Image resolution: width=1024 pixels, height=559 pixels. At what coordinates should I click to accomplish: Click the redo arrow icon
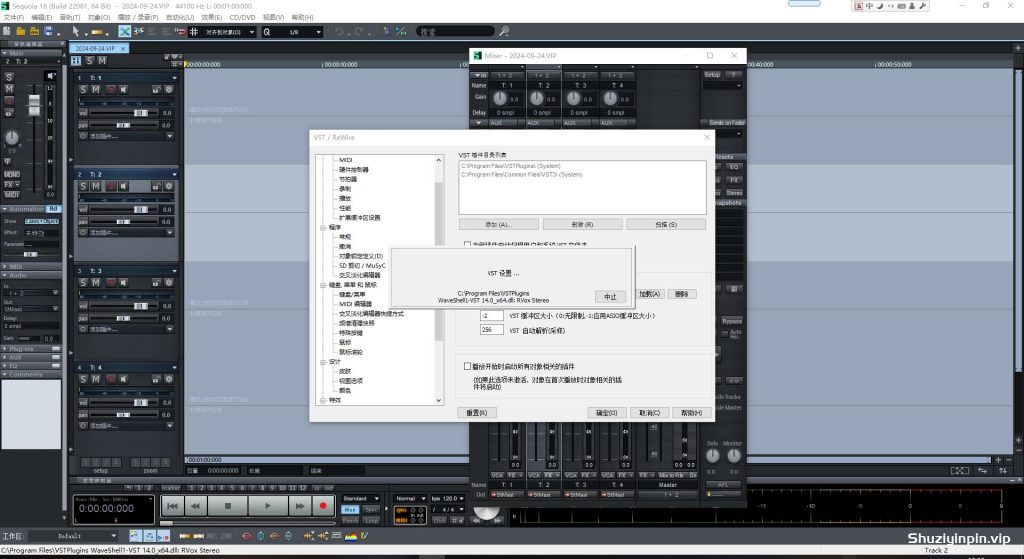coord(359,31)
